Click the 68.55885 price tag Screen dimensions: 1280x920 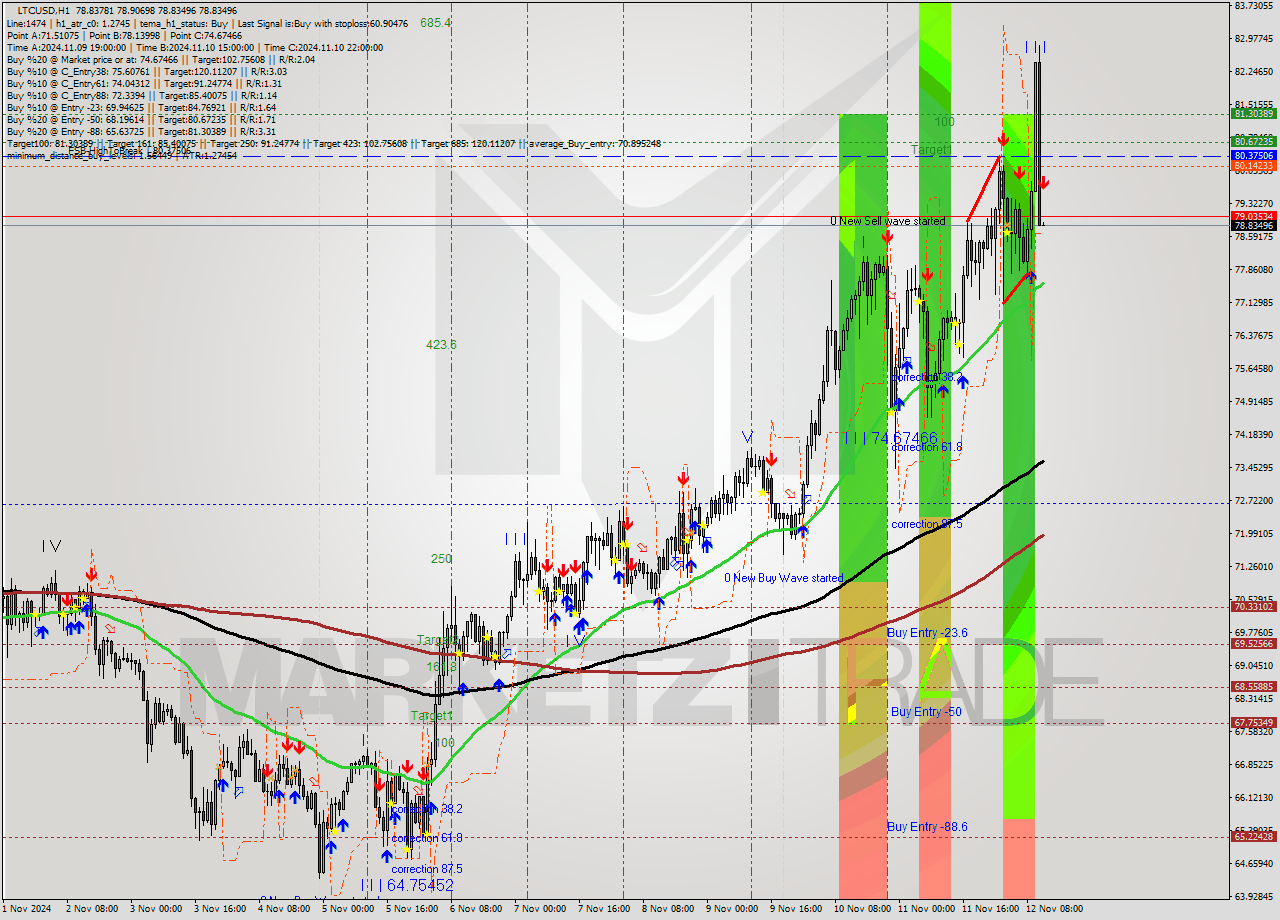(1253, 686)
